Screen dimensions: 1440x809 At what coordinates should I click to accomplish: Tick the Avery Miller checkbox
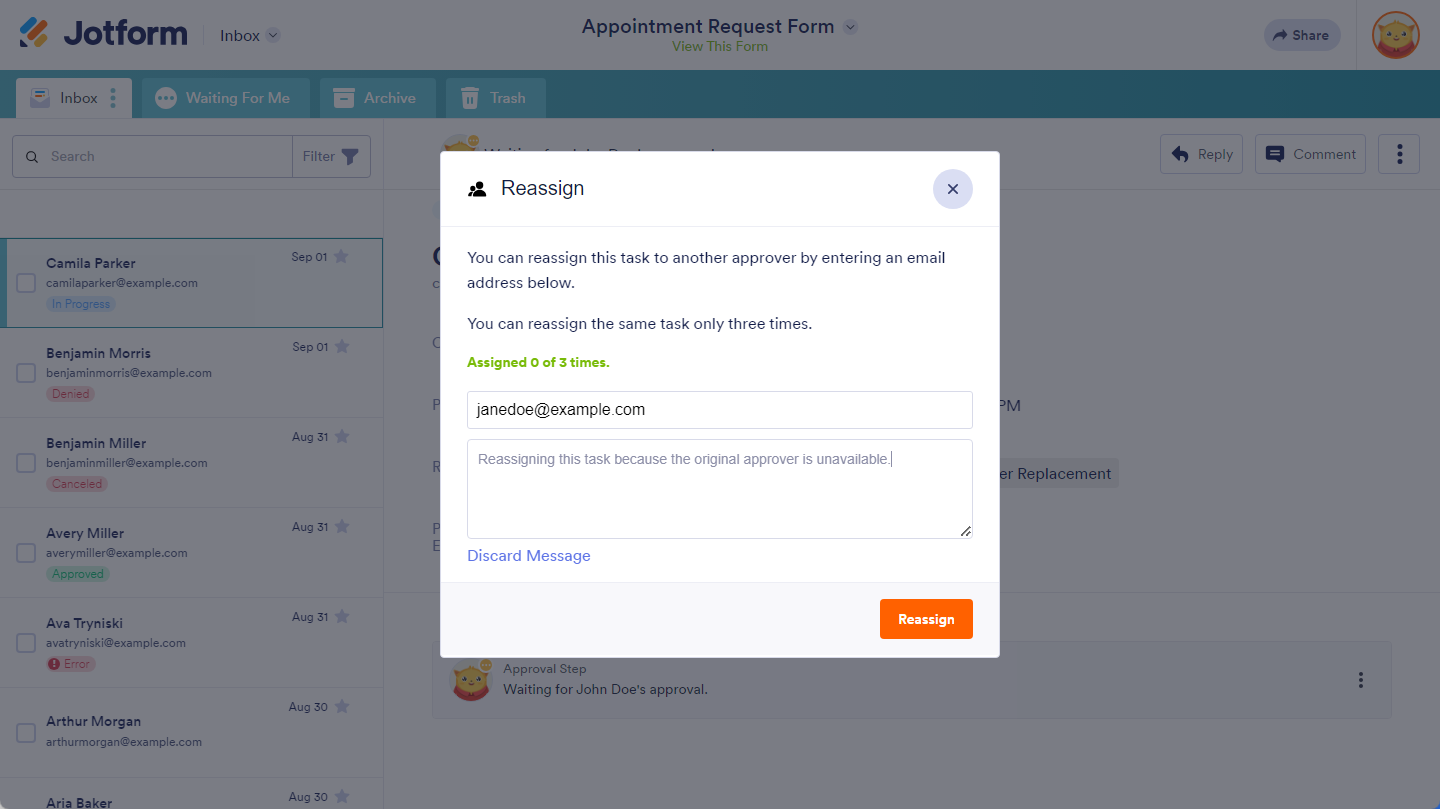coord(26,553)
